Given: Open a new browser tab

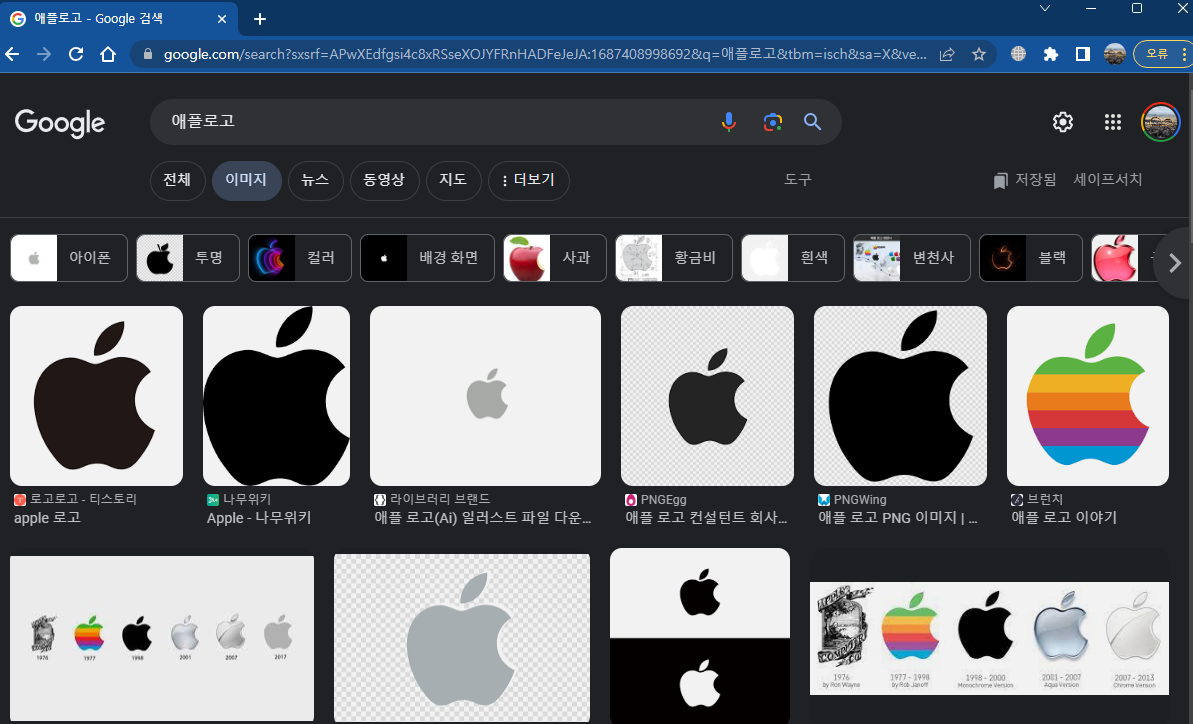Looking at the screenshot, I should (x=259, y=19).
